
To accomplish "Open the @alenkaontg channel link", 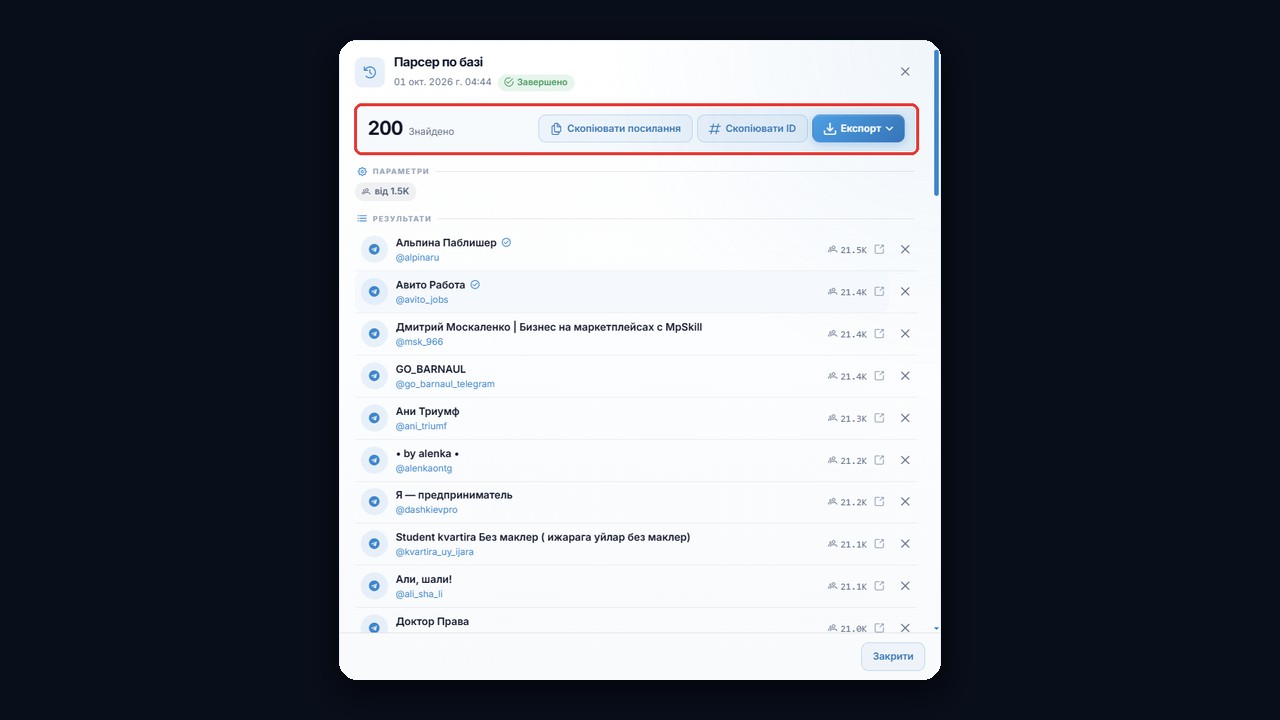I will [x=424, y=468].
